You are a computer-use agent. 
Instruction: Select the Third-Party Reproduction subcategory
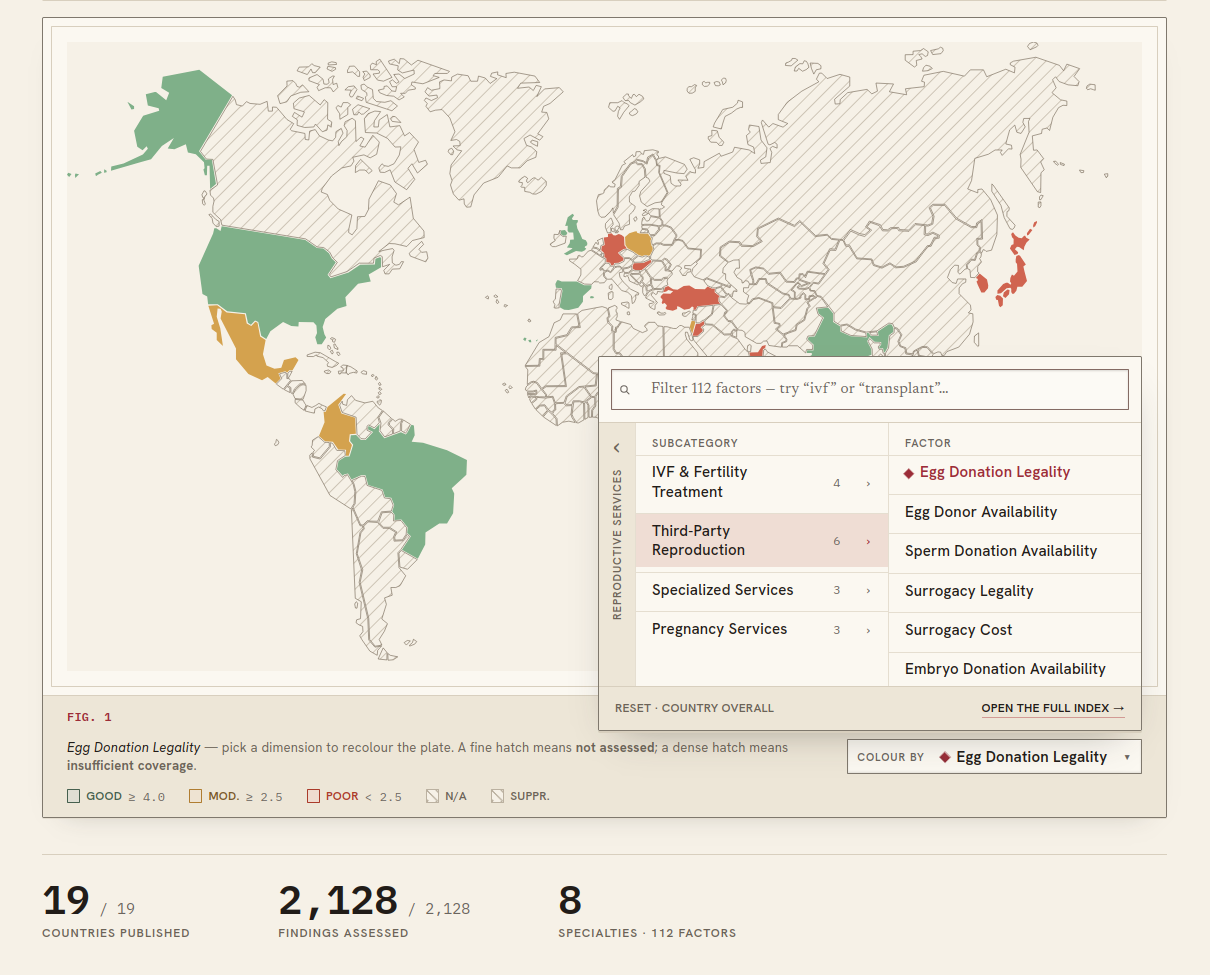762,541
